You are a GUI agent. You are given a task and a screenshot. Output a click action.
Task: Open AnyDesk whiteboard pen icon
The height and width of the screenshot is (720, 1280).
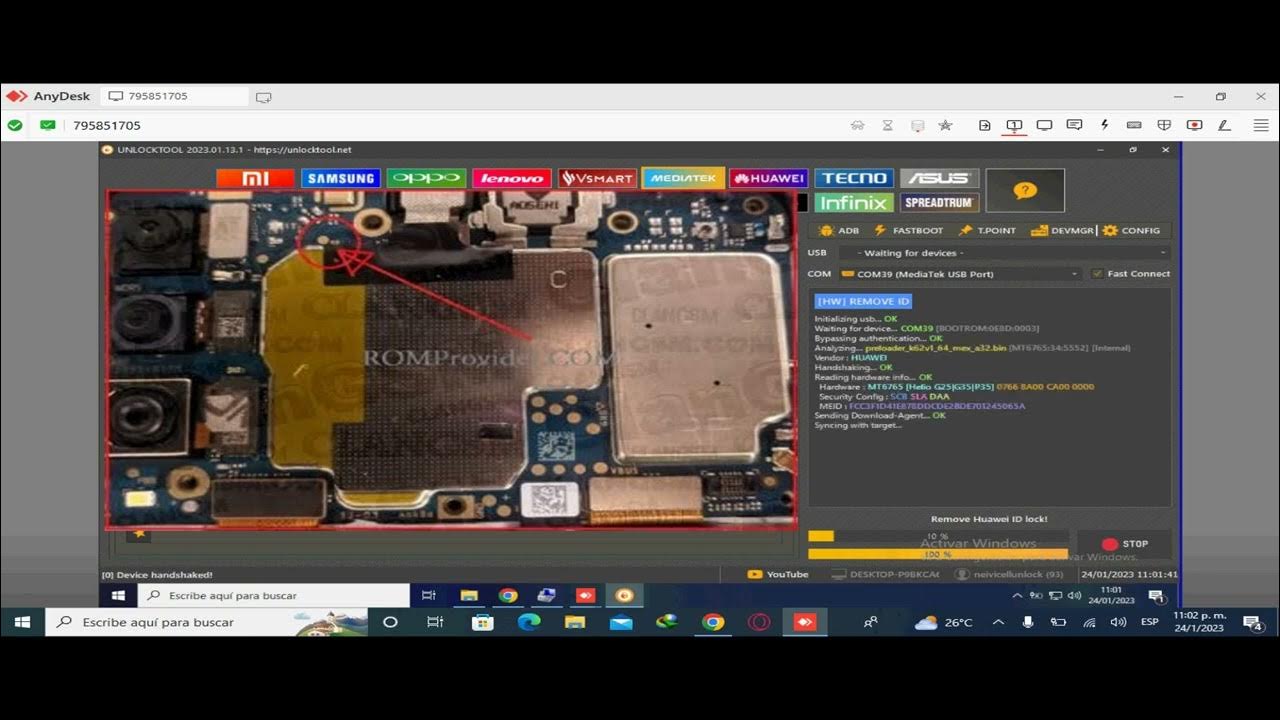pos(1224,125)
